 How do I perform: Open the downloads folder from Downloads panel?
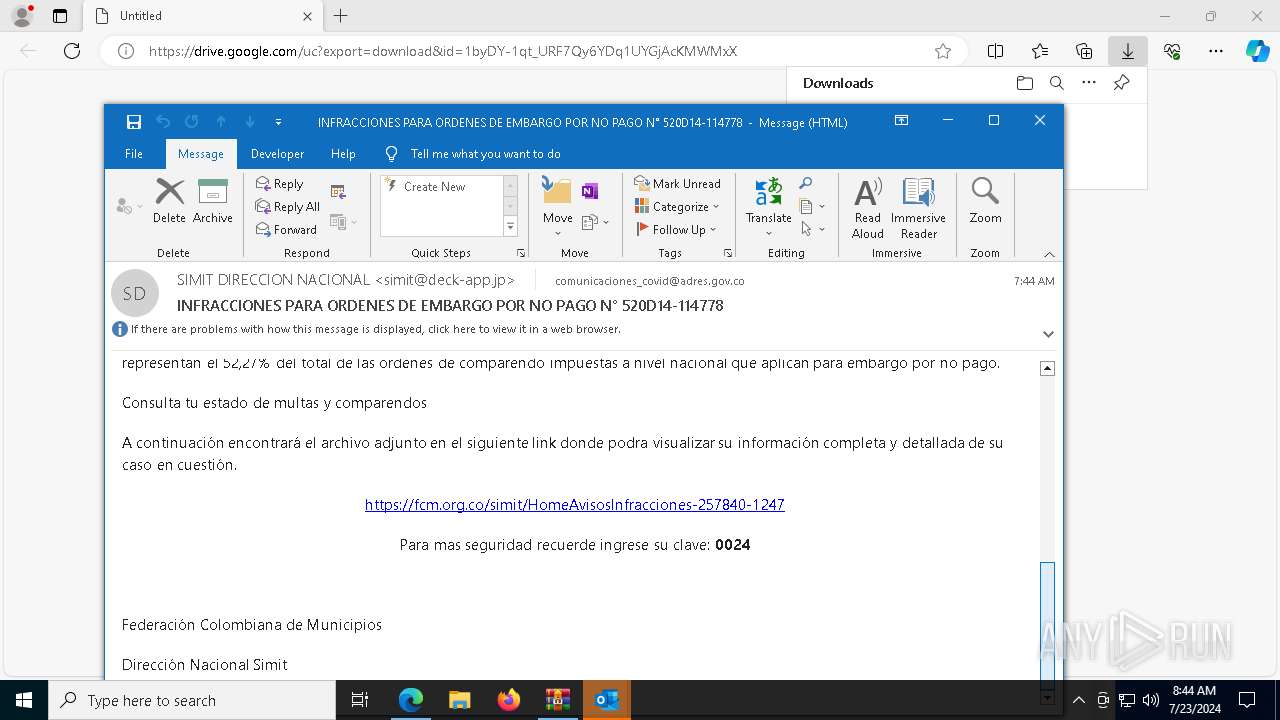pos(1024,83)
